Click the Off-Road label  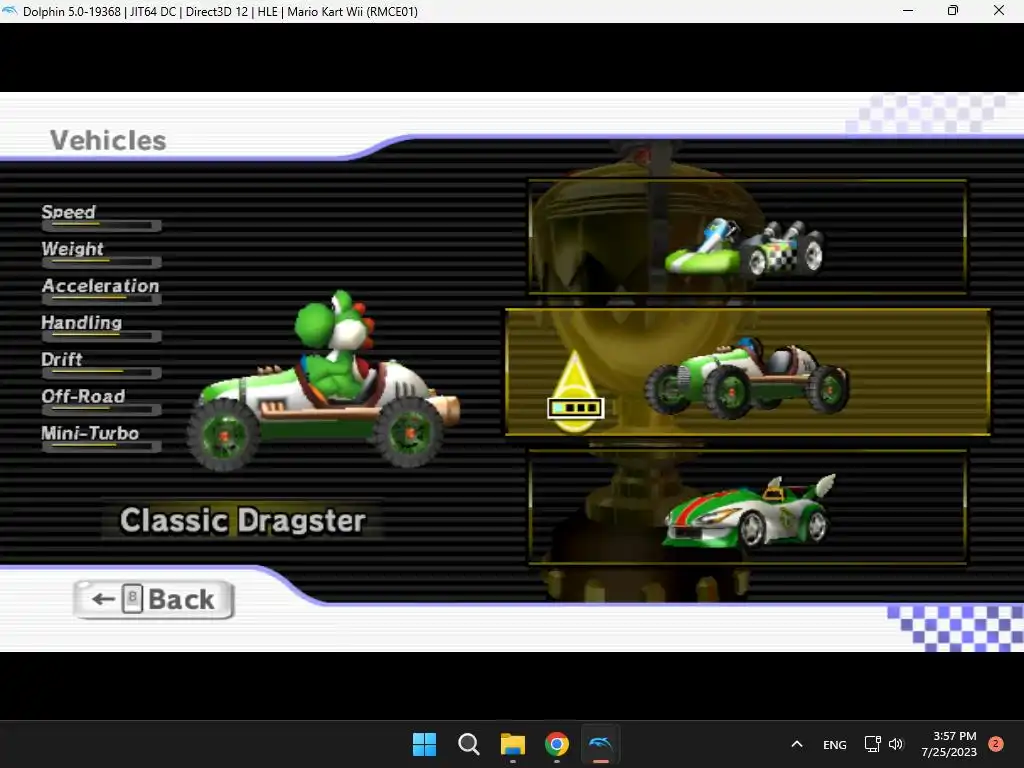point(83,396)
